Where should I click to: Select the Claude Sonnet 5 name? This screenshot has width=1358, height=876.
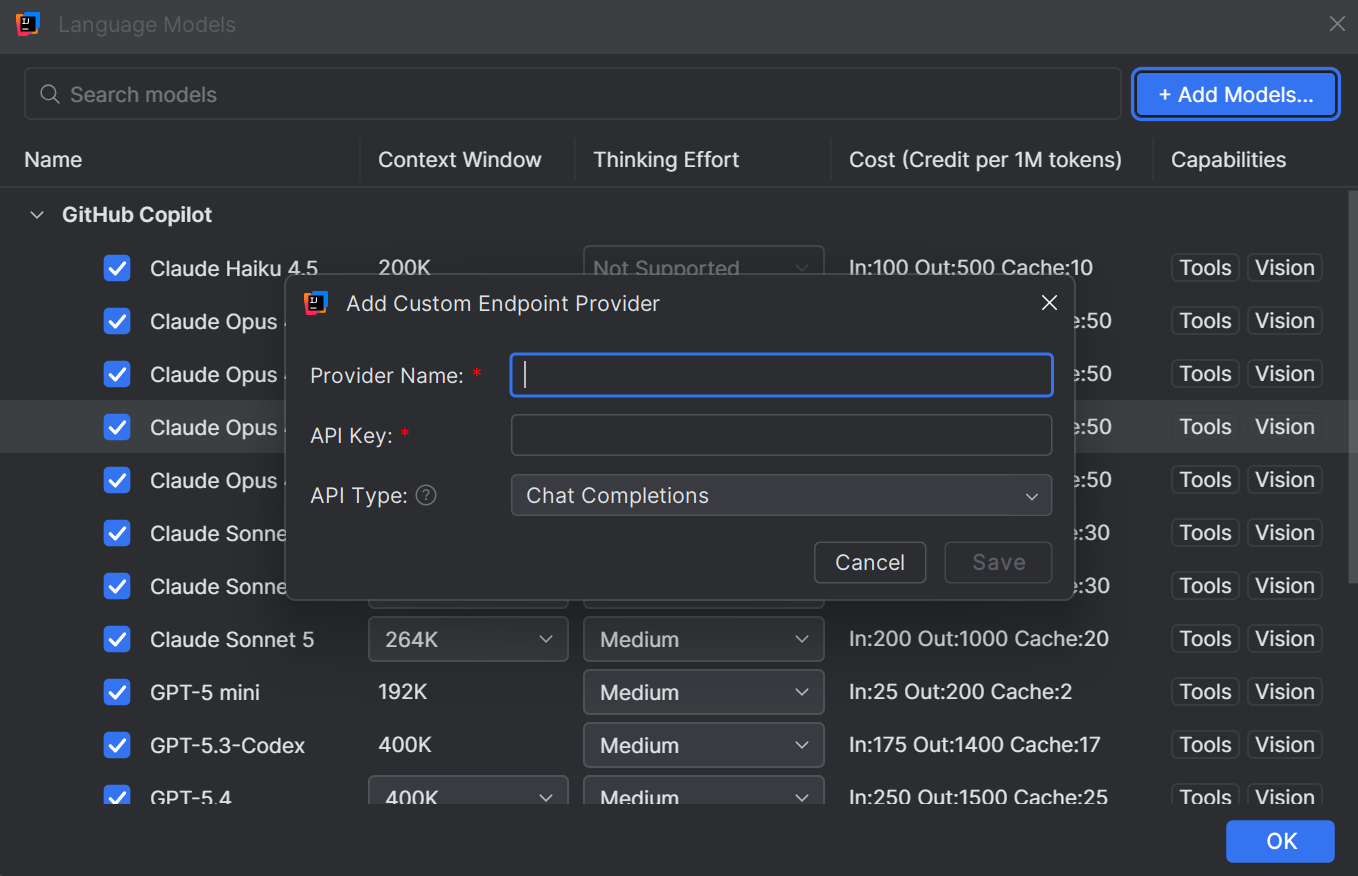click(x=232, y=639)
